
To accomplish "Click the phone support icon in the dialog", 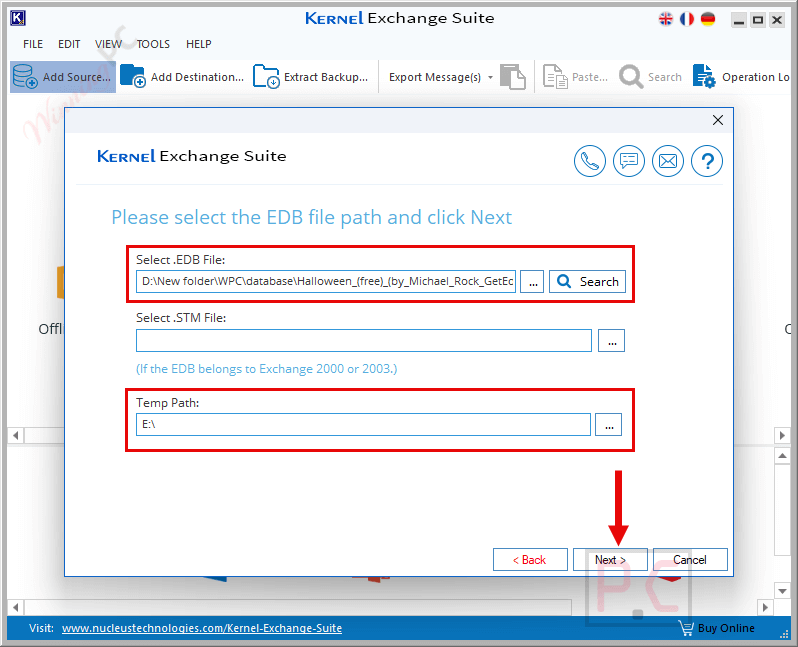I will (x=590, y=161).
